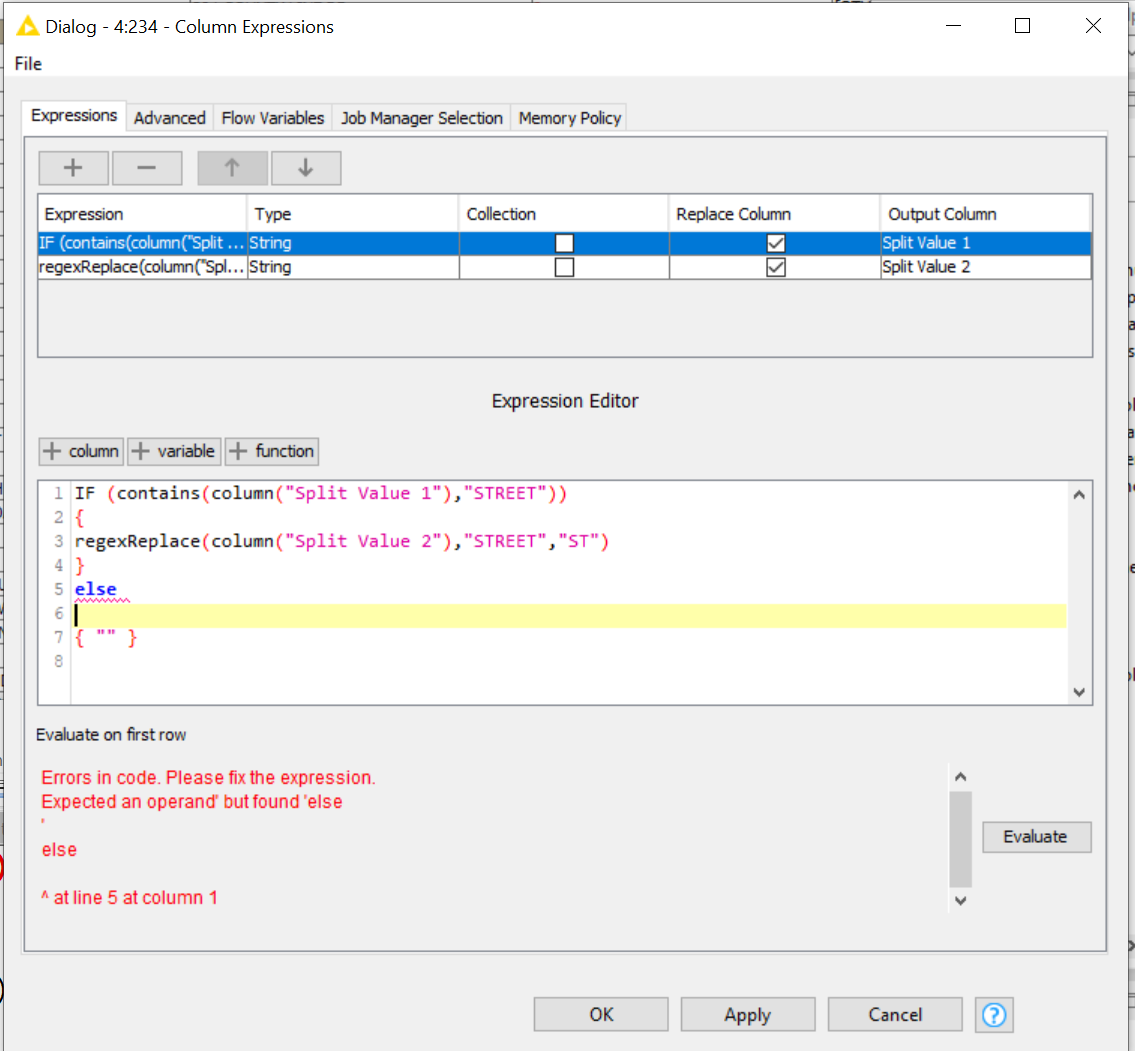The height and width of the screenshot is (1051, 1135).
Task: Cancel the dialog
Action: (x=895, y=1014)
